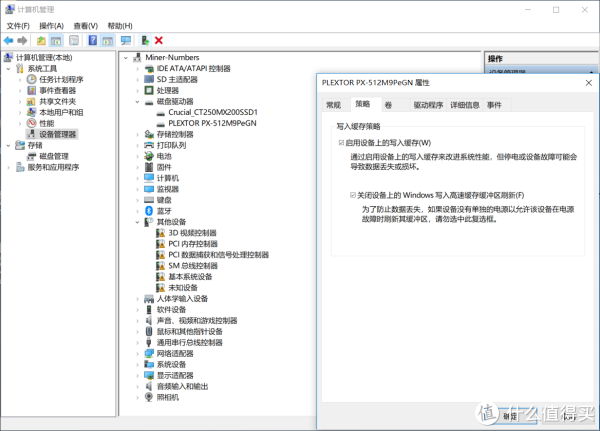600x431 pixels.
Task: Select 任务计划程序 in the left tree
Action: click(61, 79)
